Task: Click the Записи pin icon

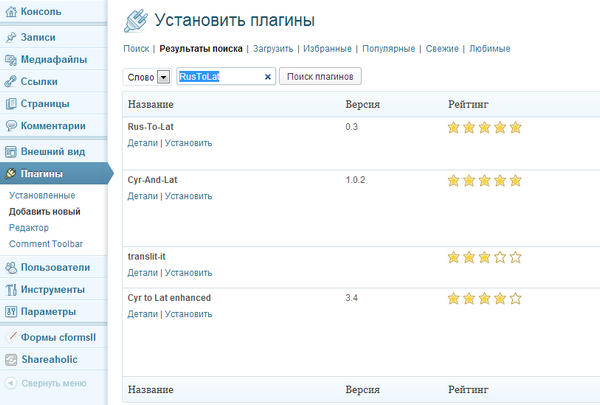Action: (x=11, y=36)
